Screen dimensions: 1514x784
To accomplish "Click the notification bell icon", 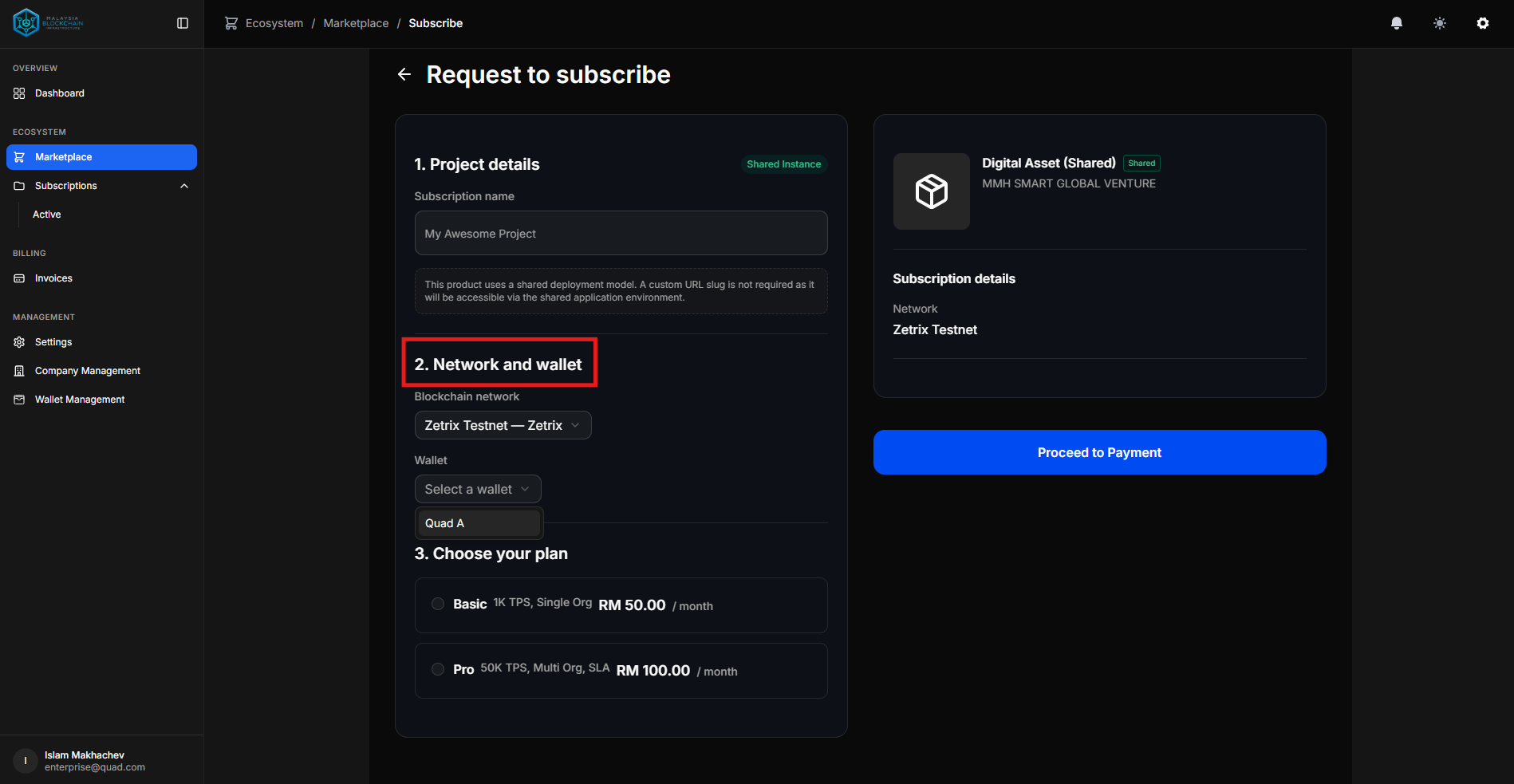I will 1396,23.
